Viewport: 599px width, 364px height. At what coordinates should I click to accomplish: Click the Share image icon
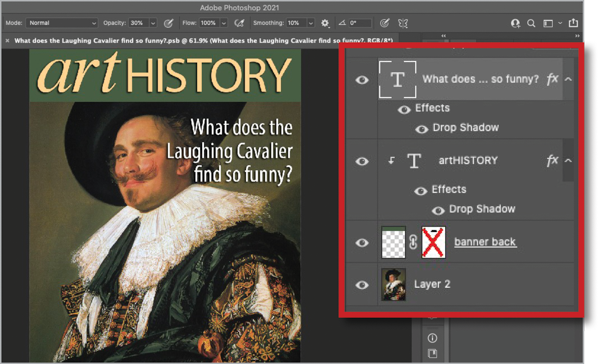(573, 23)
